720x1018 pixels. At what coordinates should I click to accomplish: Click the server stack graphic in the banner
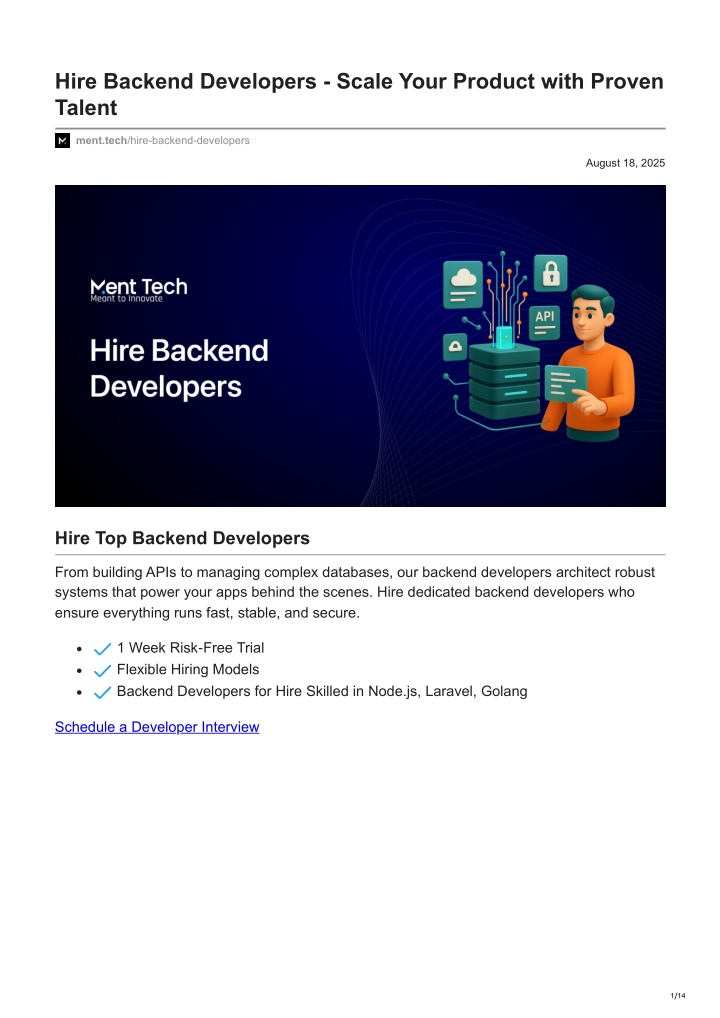pyautogui.click(x=504, y=380)
